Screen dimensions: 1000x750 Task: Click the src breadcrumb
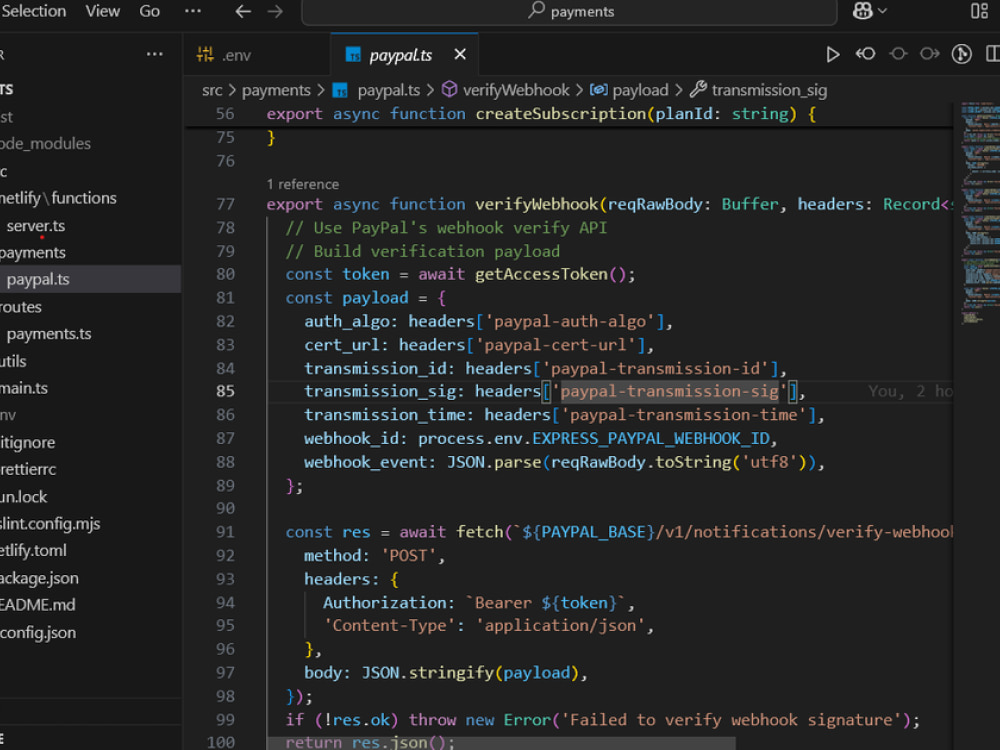click(x=212, y=91)
